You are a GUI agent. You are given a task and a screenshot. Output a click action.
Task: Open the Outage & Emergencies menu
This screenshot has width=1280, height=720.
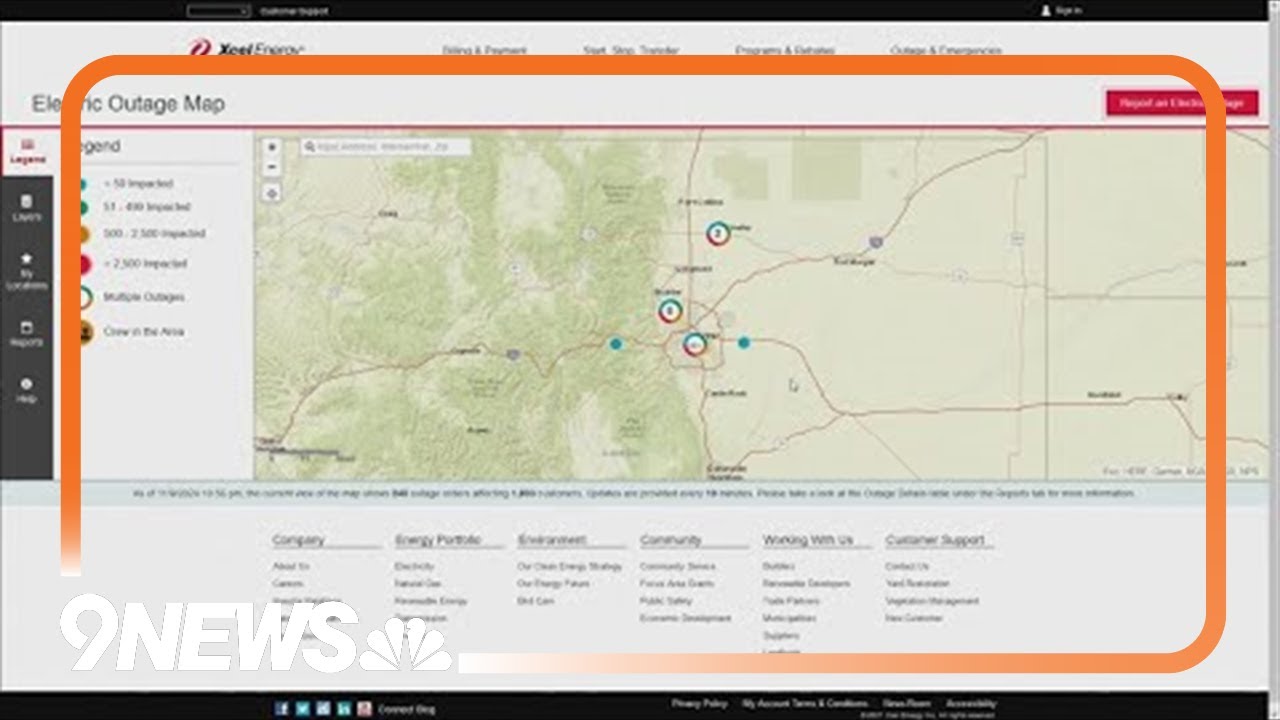946,50
